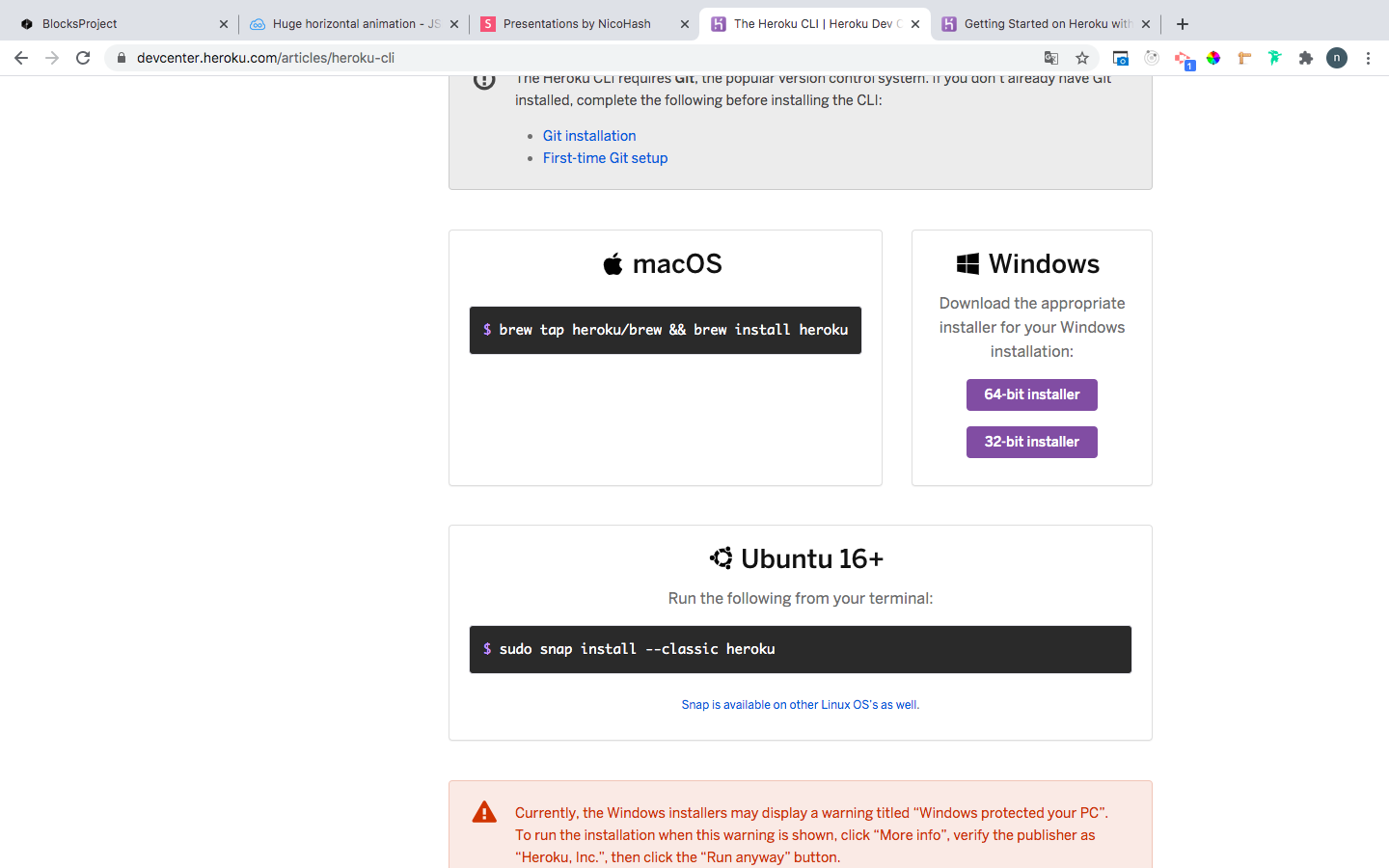1389x868 pixels.
Task: Click the translate page icon
Action: coord(1051,58)
